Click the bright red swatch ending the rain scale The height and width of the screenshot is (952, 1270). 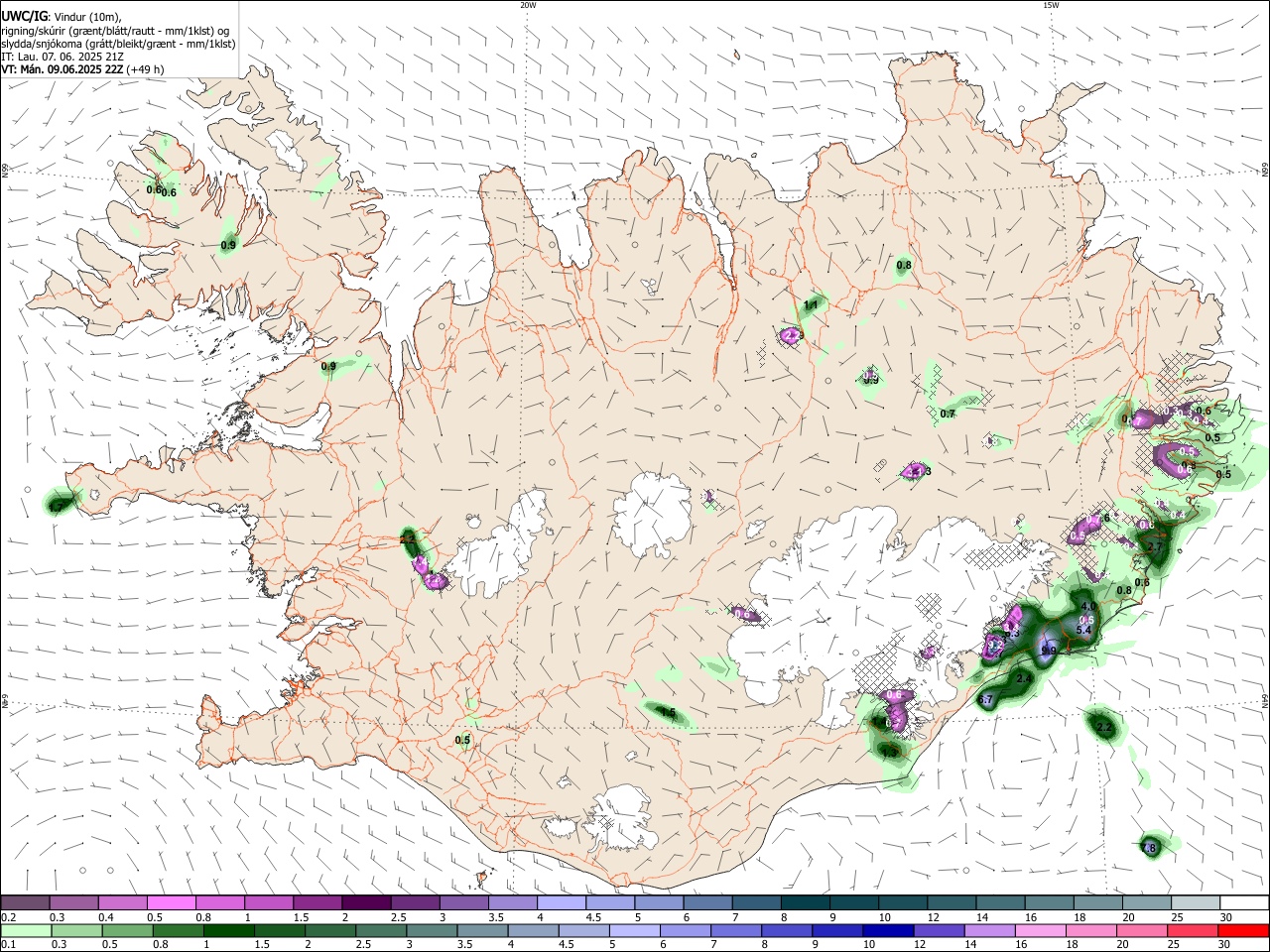[x=1242, y=930]
